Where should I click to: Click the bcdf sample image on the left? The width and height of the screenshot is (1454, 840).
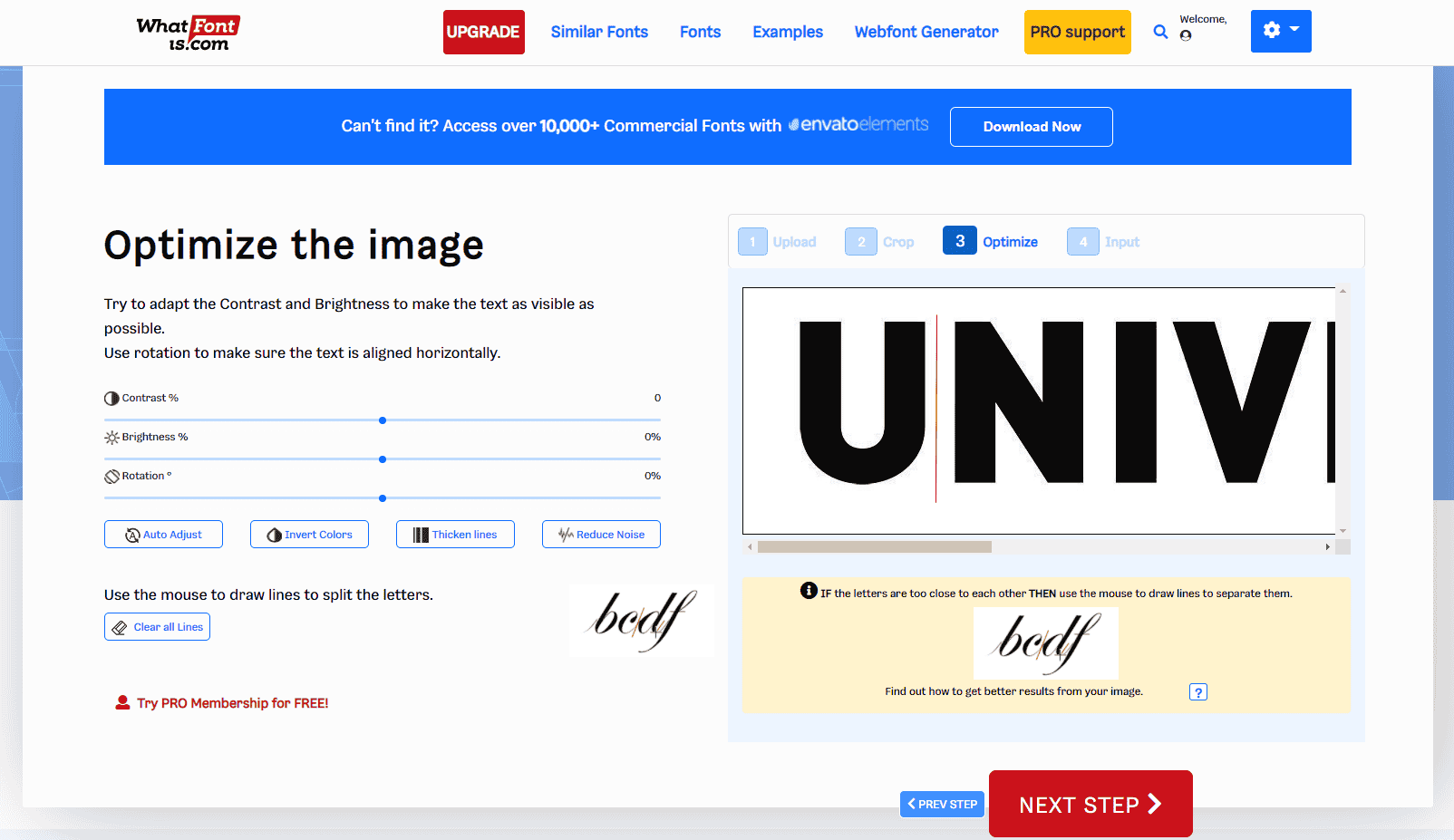[x=642, y=620]
